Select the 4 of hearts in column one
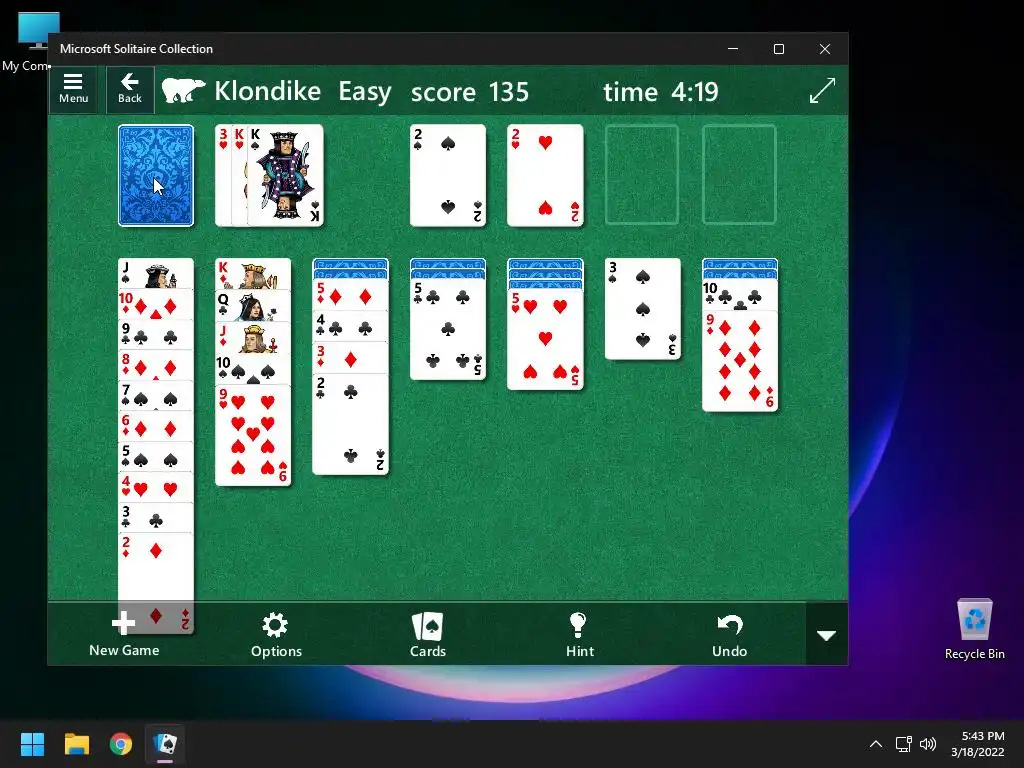 click(155, 488)
